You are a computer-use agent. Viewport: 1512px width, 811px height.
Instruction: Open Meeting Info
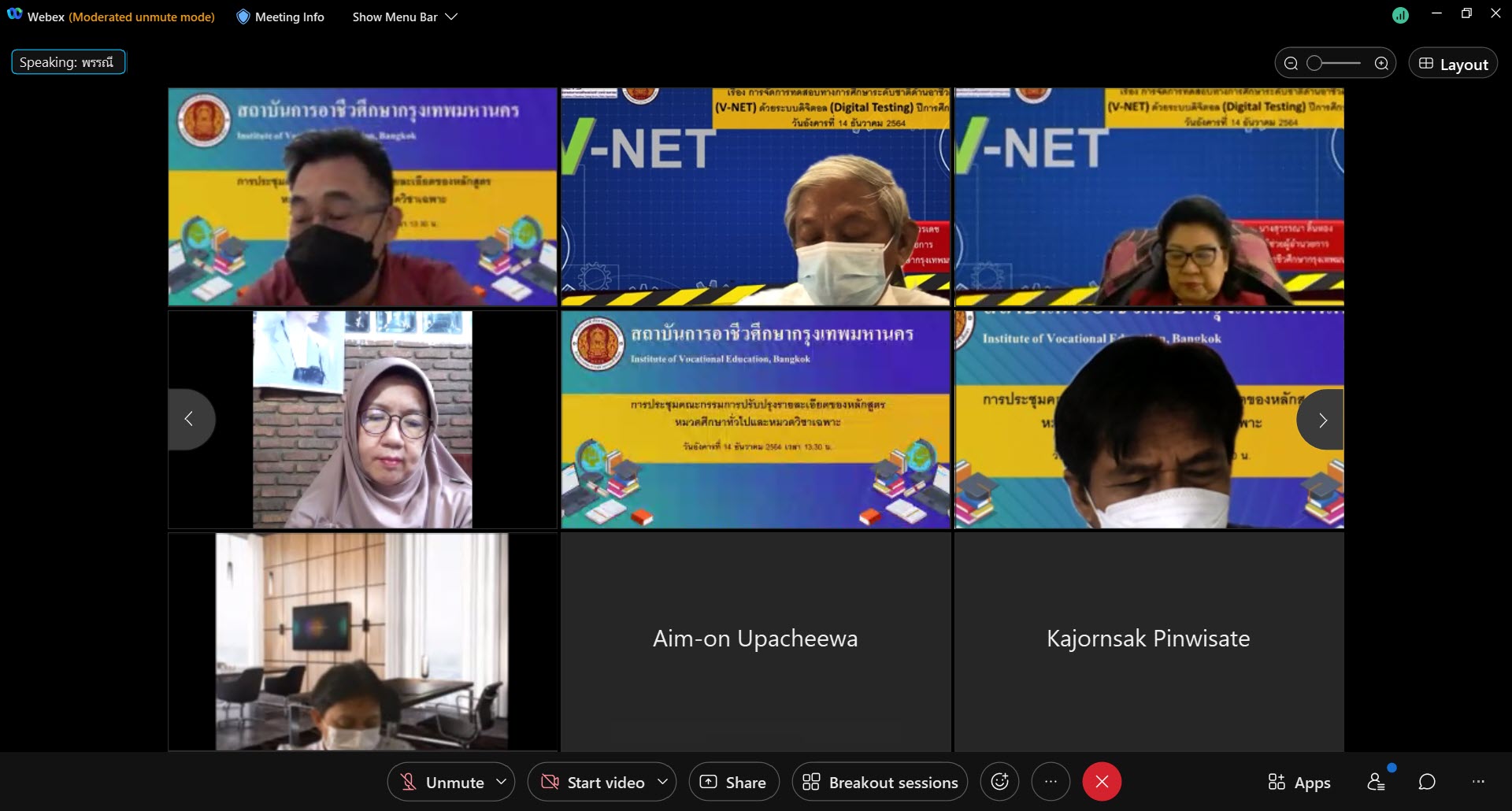click(280, 17)
